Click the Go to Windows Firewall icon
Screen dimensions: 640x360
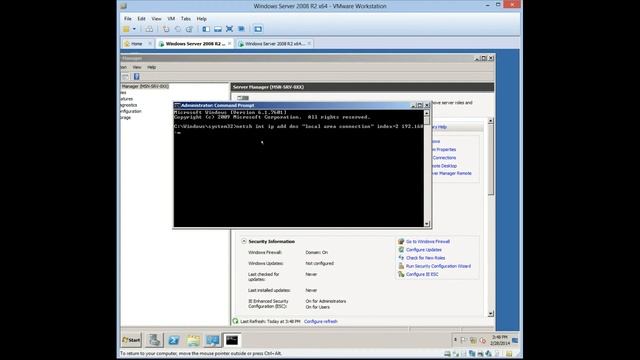click(401, 242)
